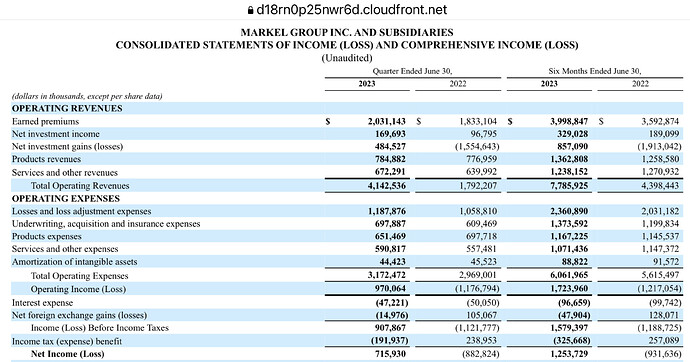Click the Quarter Ended June 30 column header
Image resolution: width=690 pixels, height=362 pixels.
(412, 71)
